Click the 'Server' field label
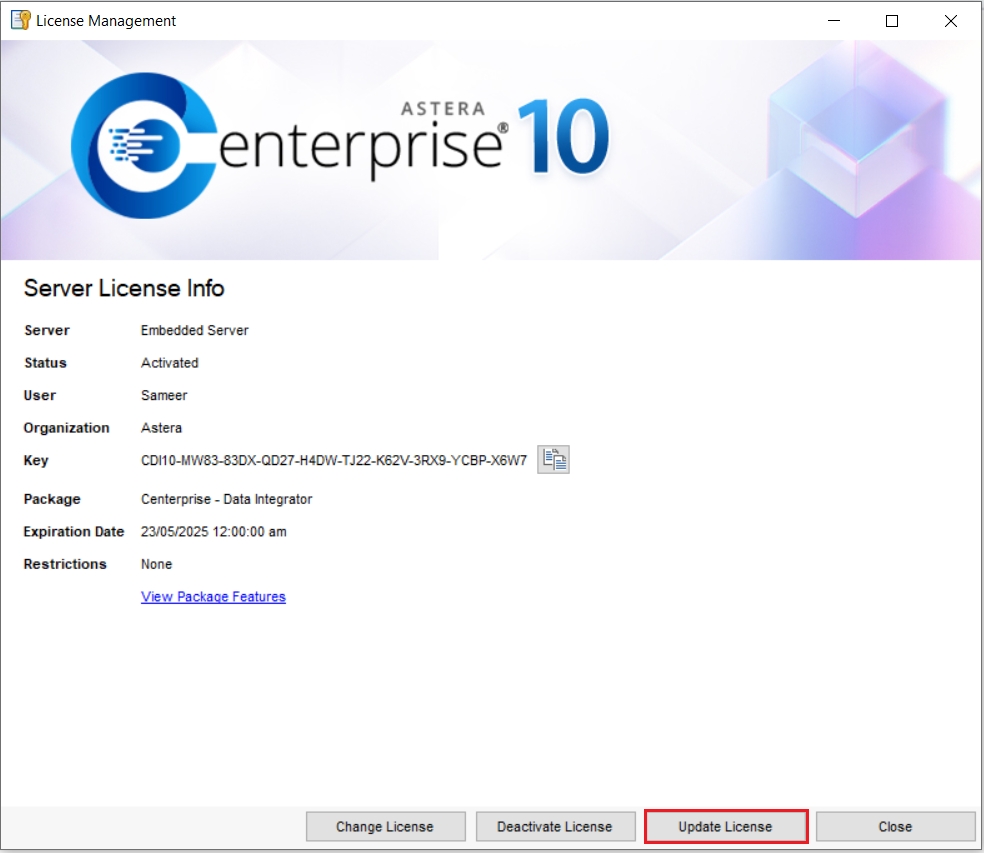The width and height of the screenshot is (984, 853). [46, 330]
